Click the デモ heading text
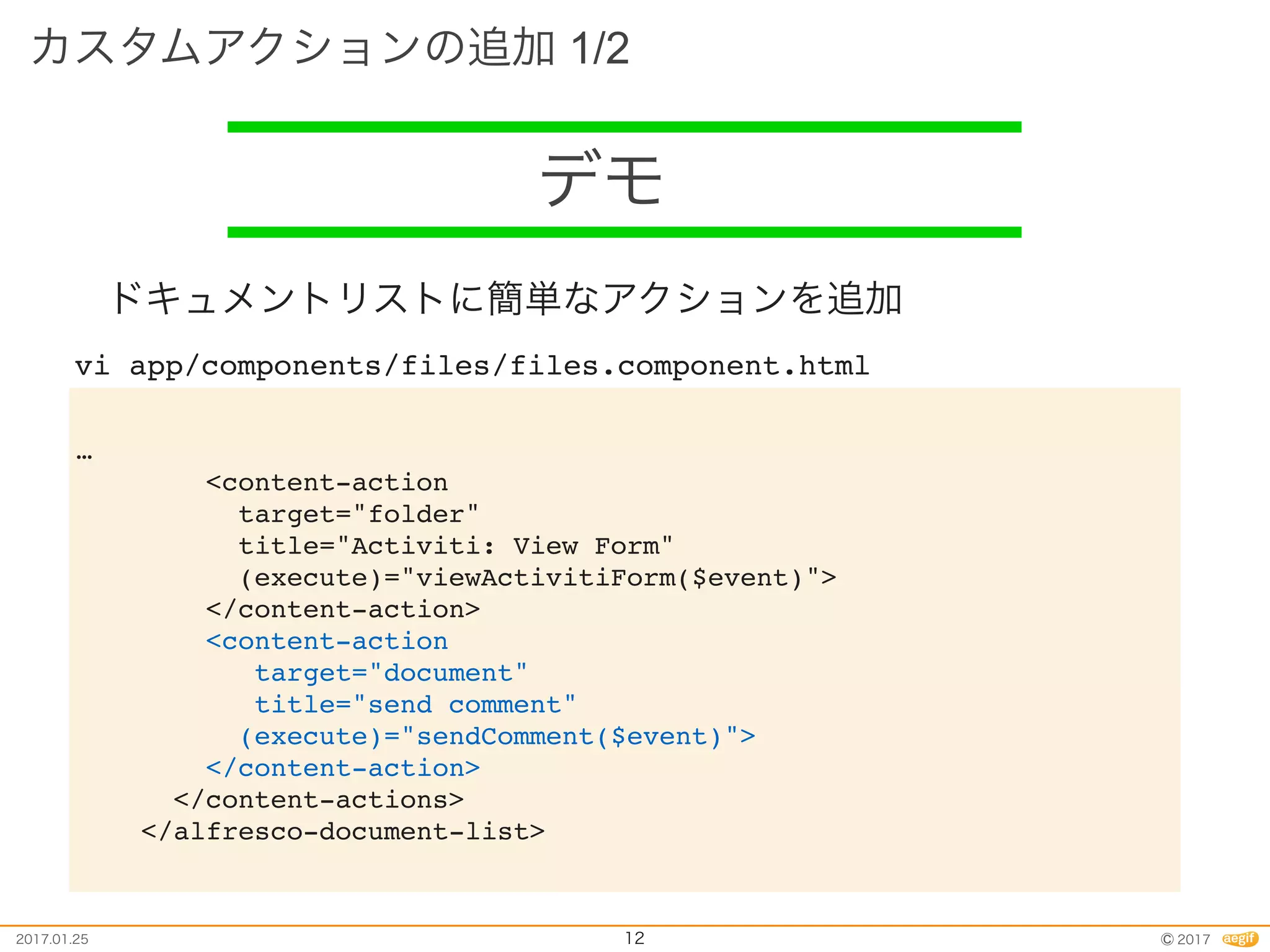 [x=602, y=179]
